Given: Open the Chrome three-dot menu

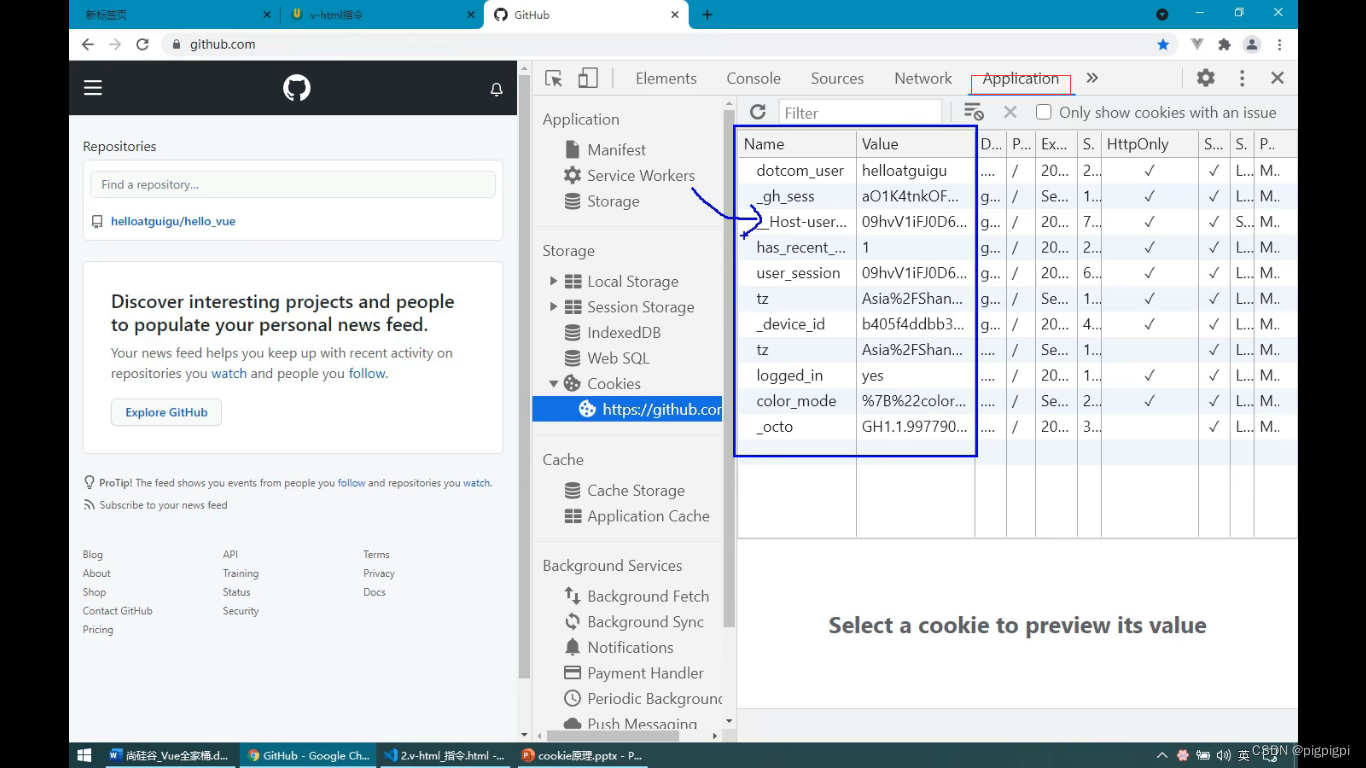Looking at the screenshot, I should click(x=1279, y=44).
